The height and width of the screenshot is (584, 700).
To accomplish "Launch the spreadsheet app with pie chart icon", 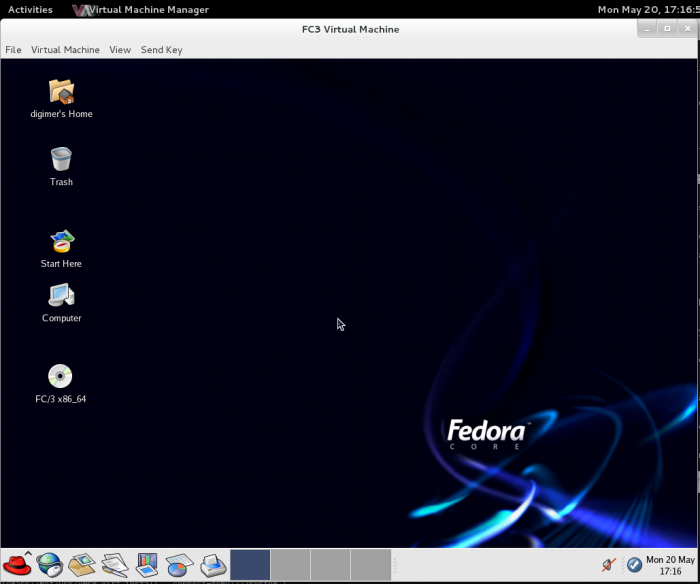I will point(179,565).
